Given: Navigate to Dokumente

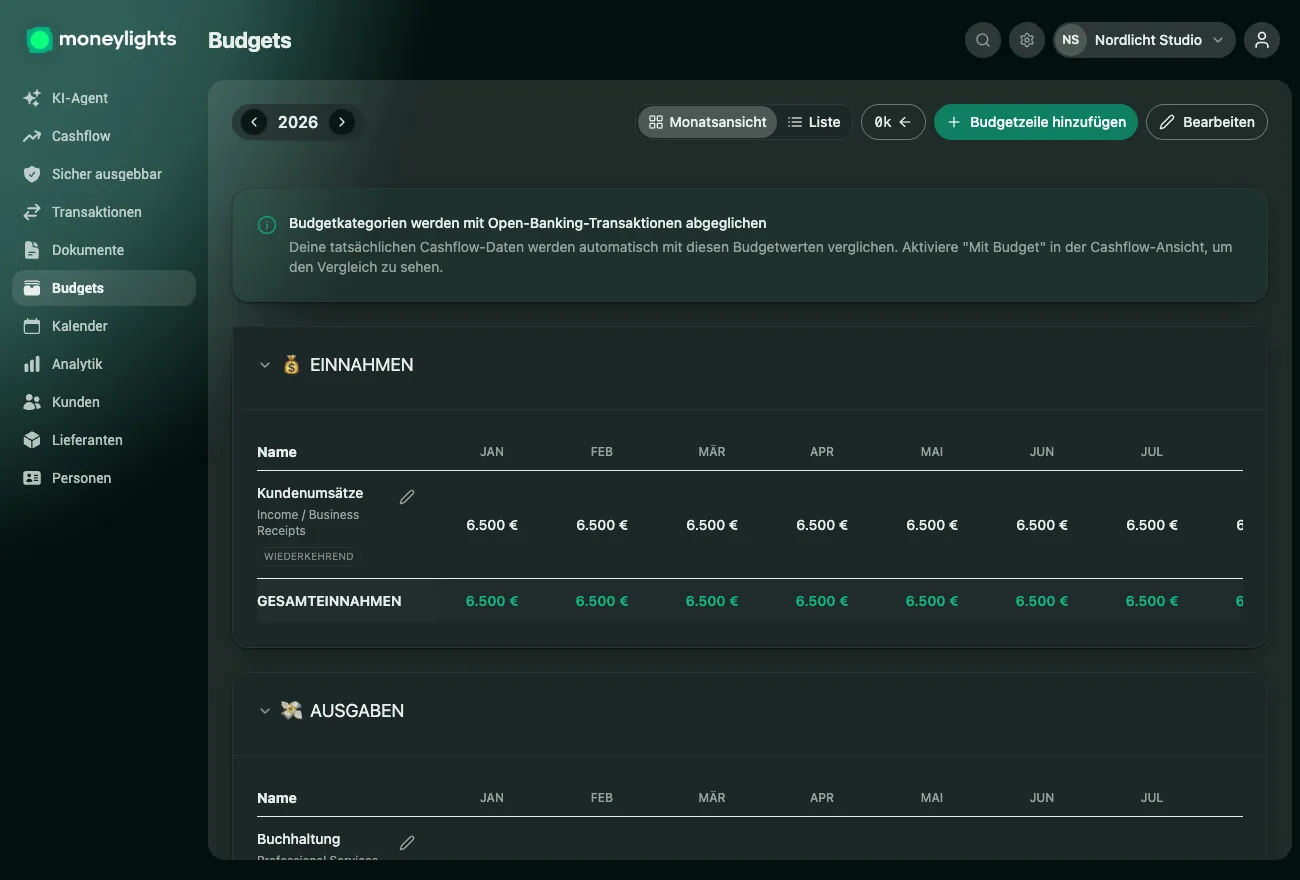Looking at the screenshot, I should pyautogui.click(x=104, y=250).
